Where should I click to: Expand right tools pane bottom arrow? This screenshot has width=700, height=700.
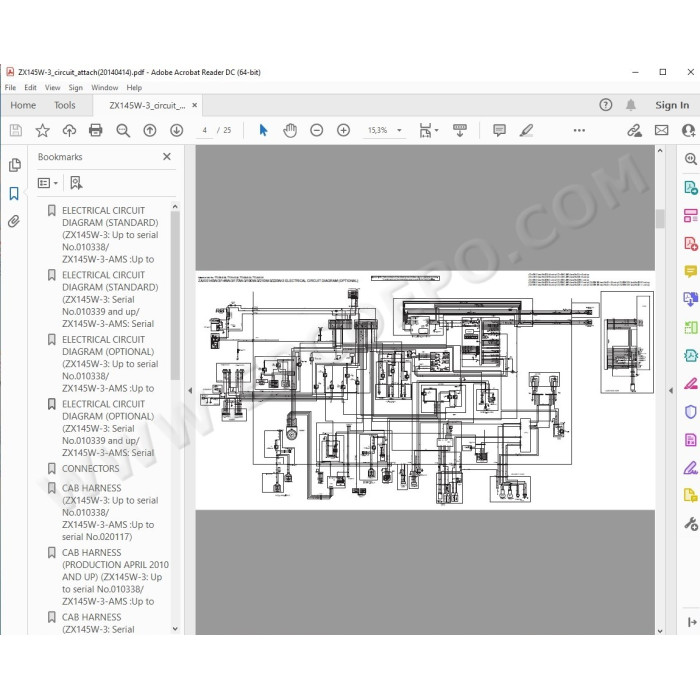[x=692, y=622]
